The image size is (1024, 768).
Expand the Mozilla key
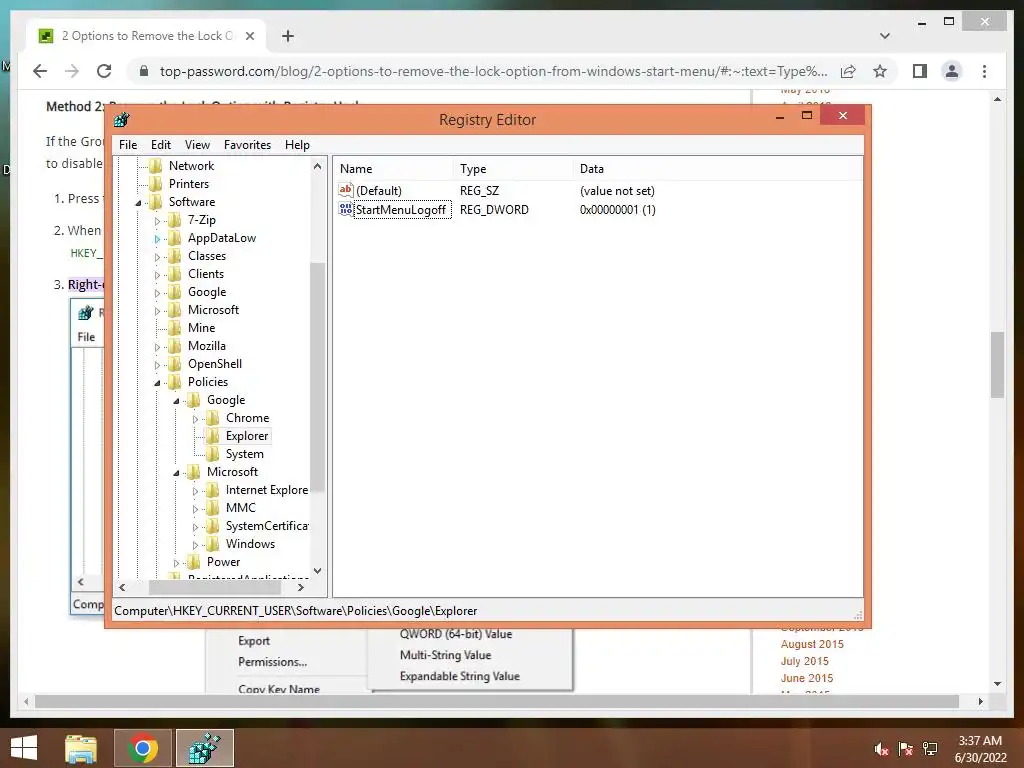157,347
